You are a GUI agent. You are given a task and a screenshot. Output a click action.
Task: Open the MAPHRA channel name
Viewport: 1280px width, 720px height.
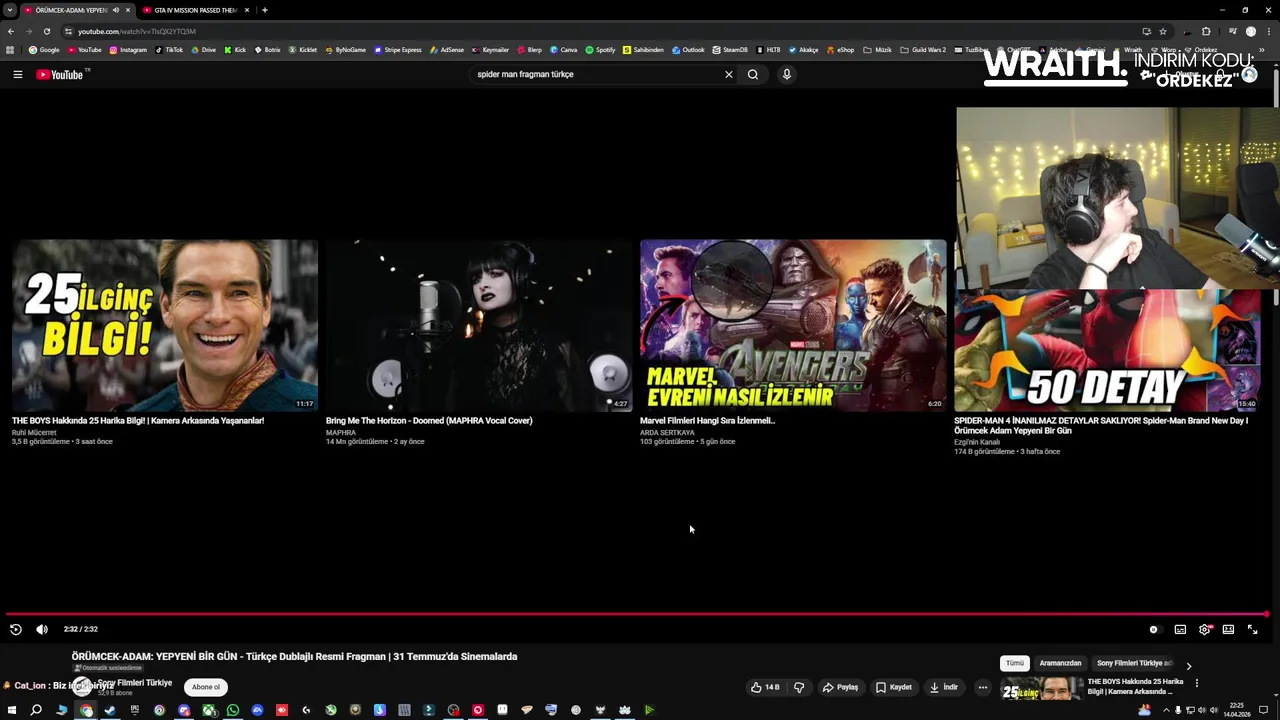pos(341,432)
